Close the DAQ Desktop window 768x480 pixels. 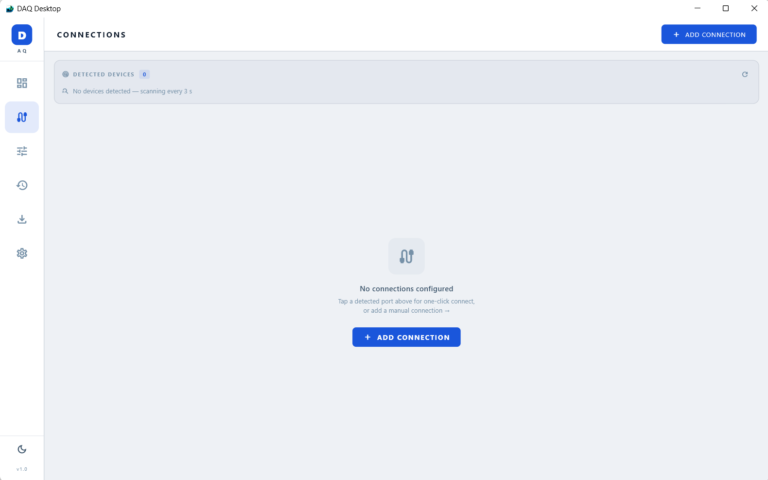click(x=754, y=8)
